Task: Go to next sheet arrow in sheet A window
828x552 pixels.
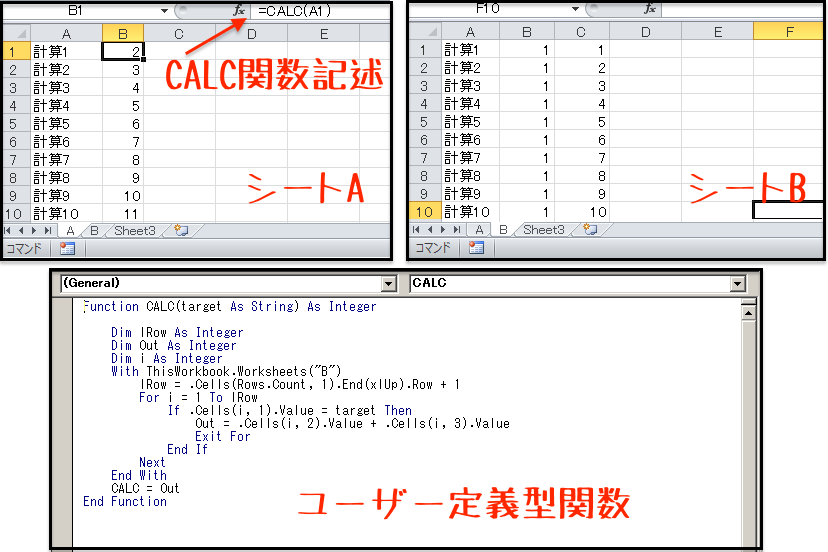Action: pyautogui.click(x=34, y=230)
